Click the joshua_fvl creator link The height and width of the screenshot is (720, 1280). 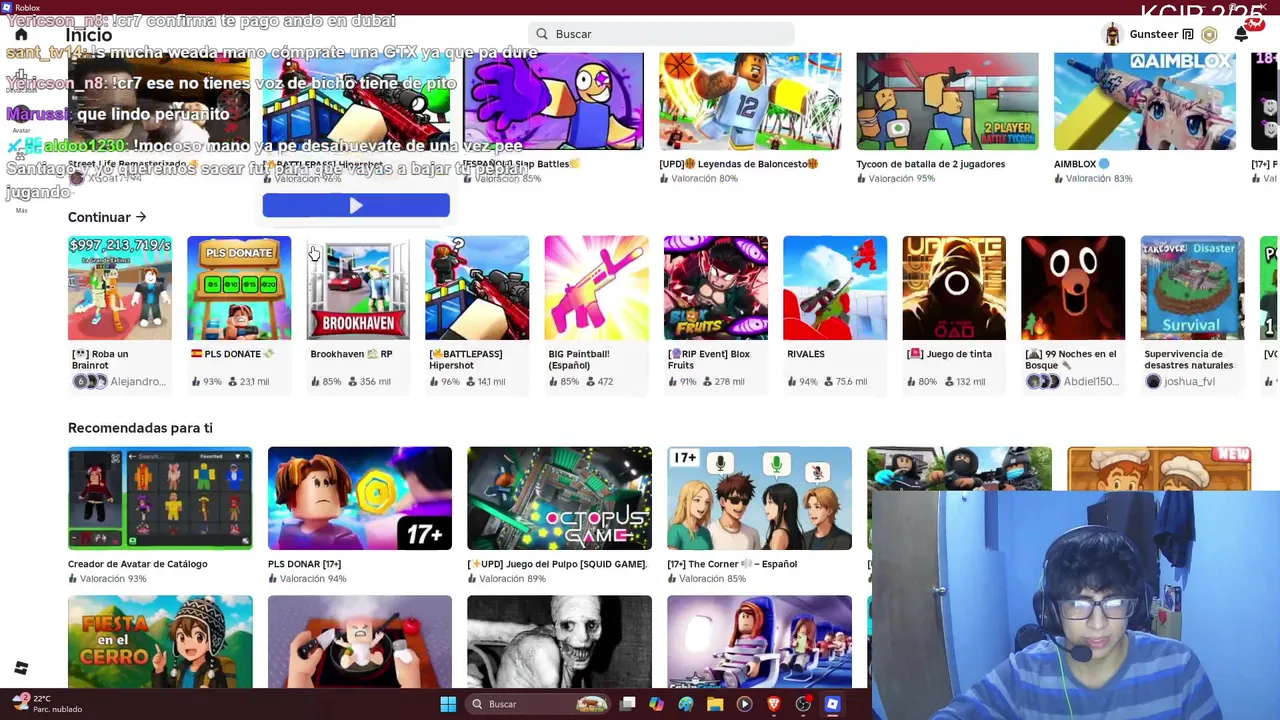pyautogui.click(x=1188, y=382)
